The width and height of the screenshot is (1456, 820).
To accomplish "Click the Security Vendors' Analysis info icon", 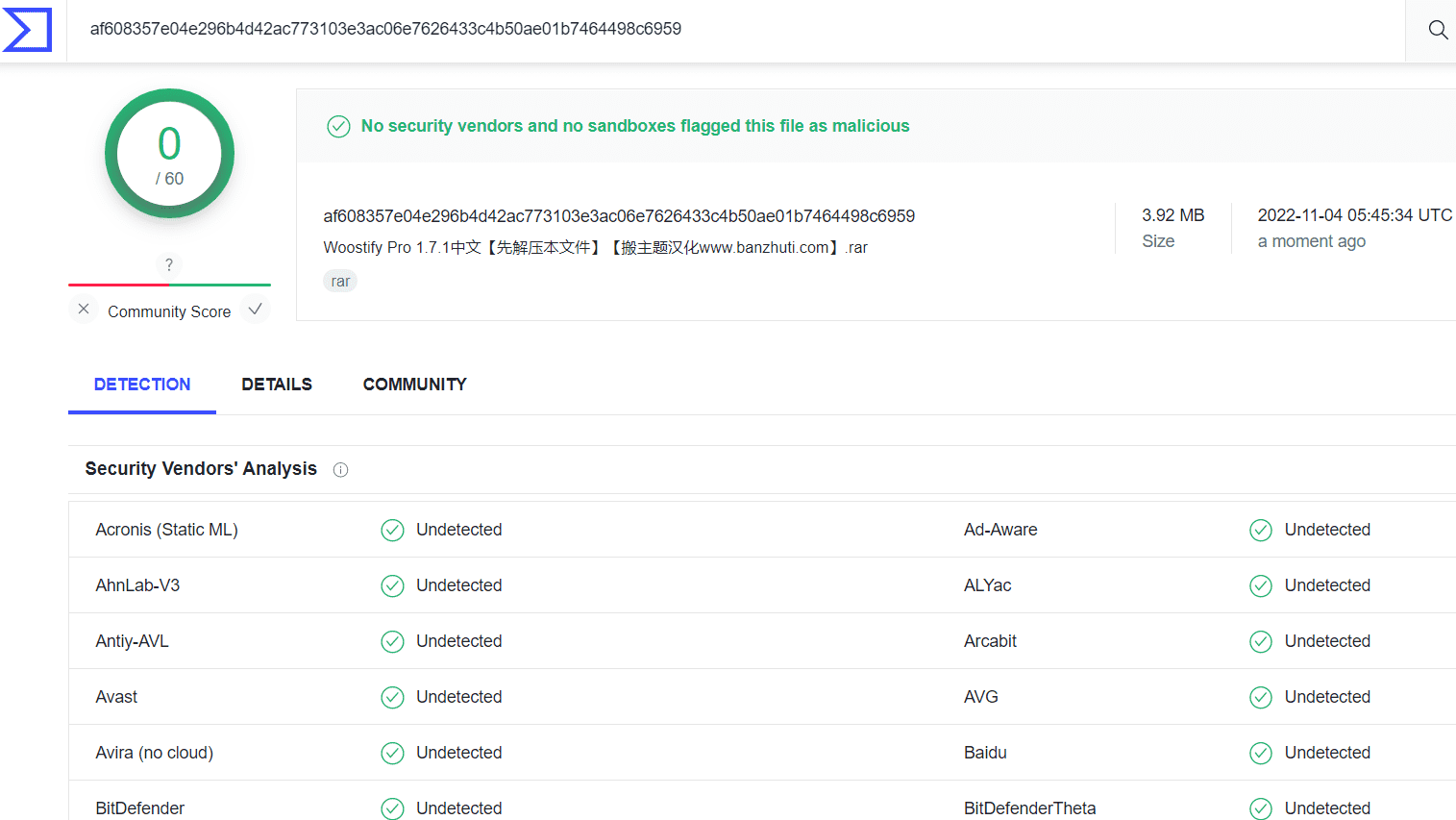I will [x=340, y=470].
